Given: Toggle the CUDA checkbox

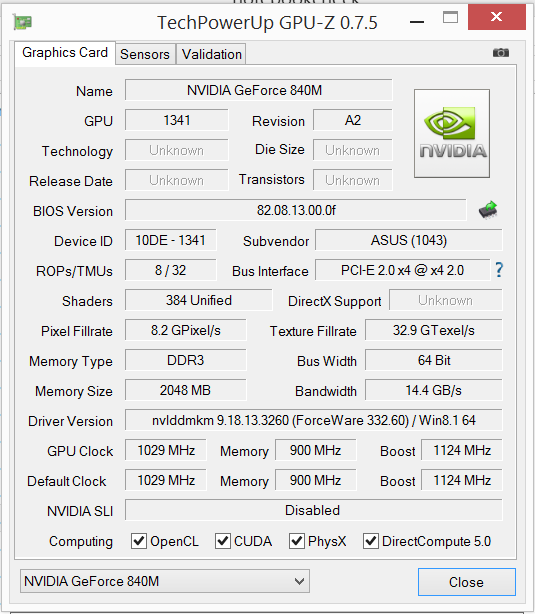Looking at the screenshot, I should (222, 541).
